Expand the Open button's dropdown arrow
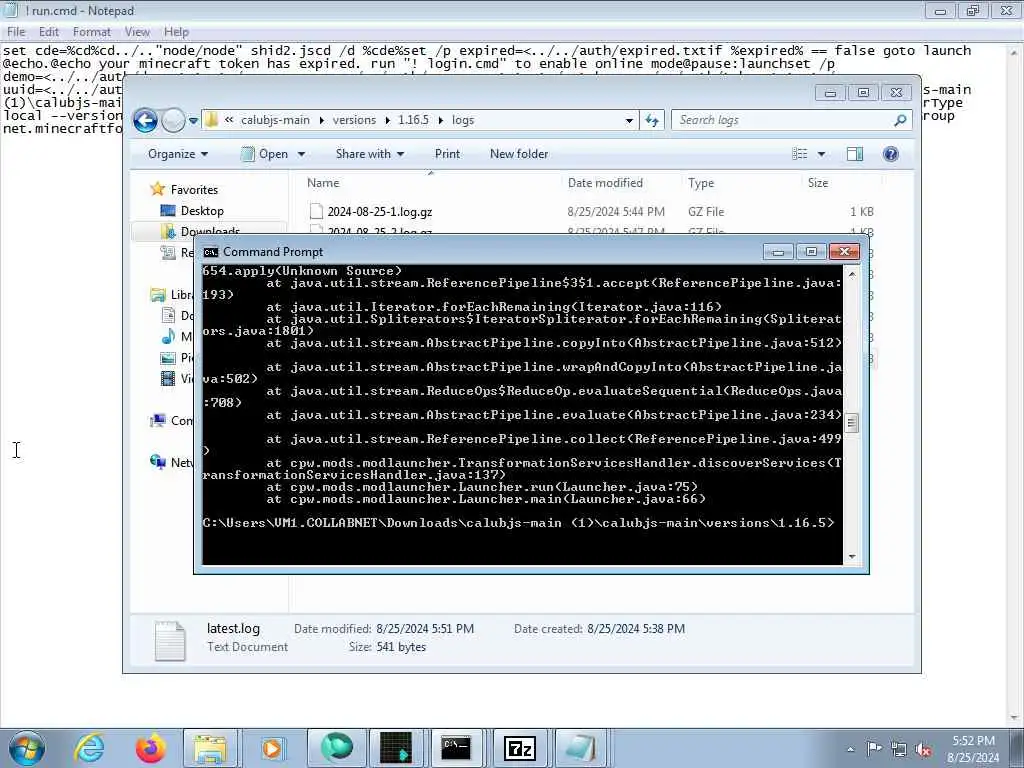 (x=302, y=154)
